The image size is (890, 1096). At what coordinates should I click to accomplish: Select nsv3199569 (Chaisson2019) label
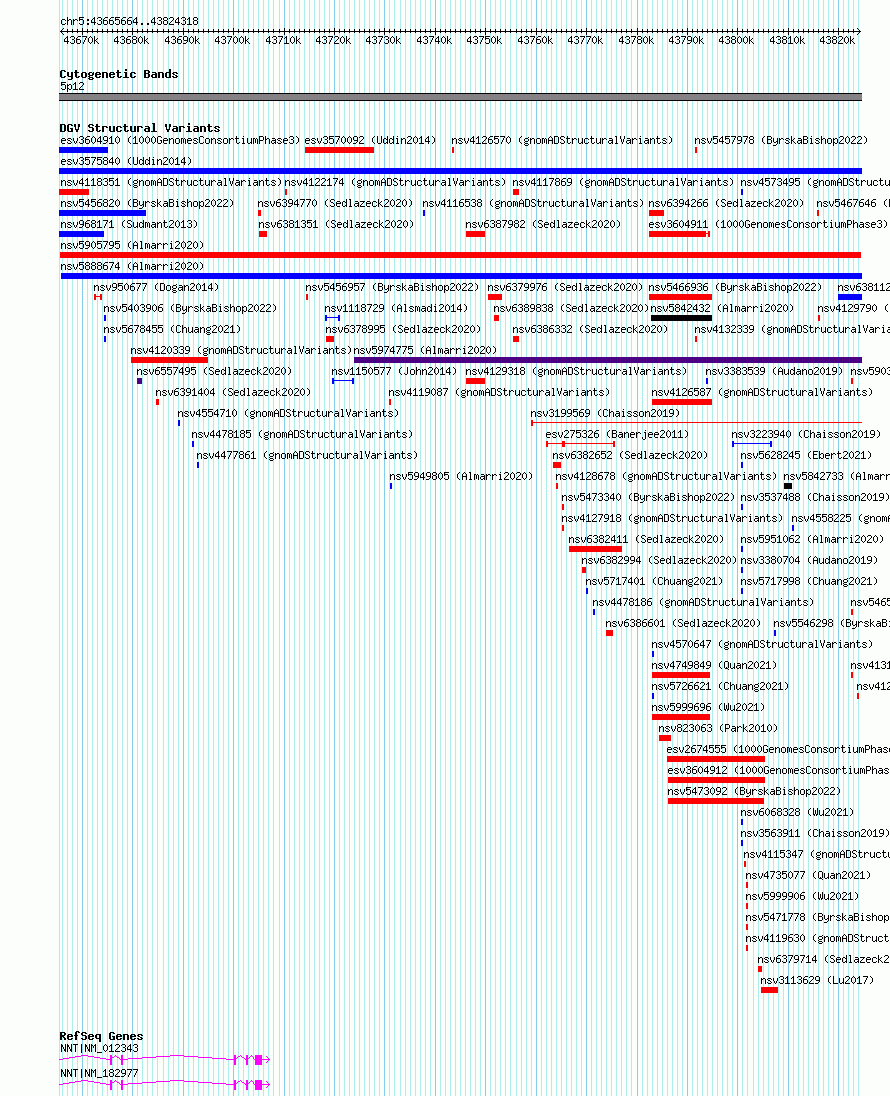point(605,412)
